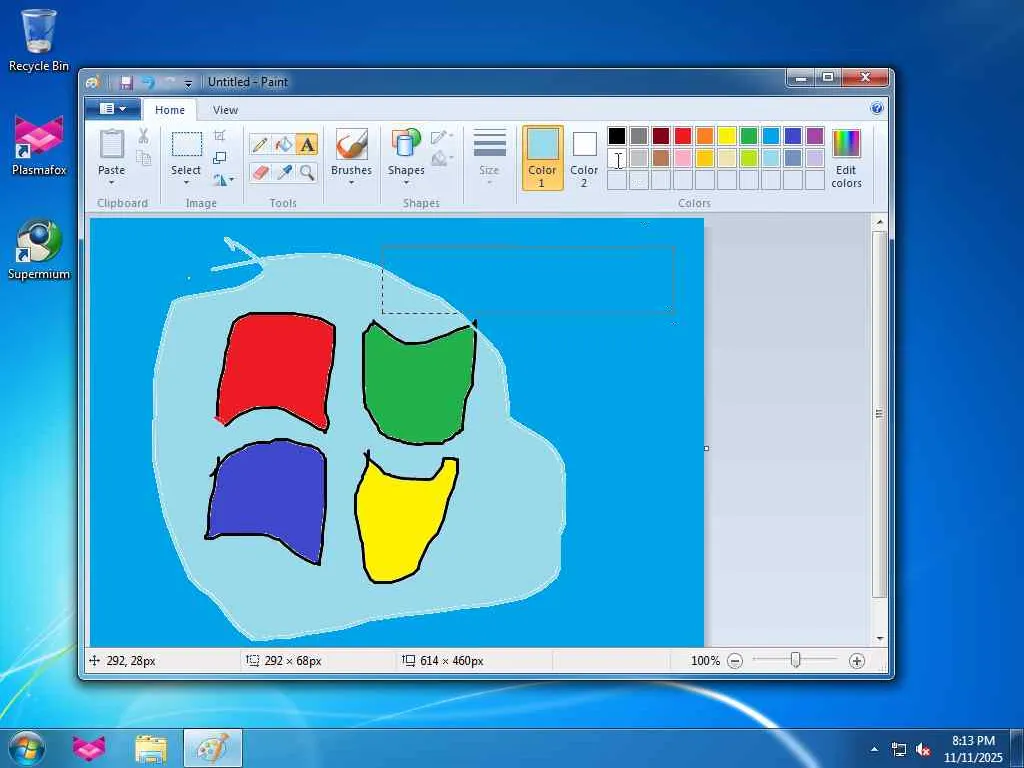Viewport: 1024px width, 768px height.
Task: Click the Crop icon
Action: click(x=219, y=136)
